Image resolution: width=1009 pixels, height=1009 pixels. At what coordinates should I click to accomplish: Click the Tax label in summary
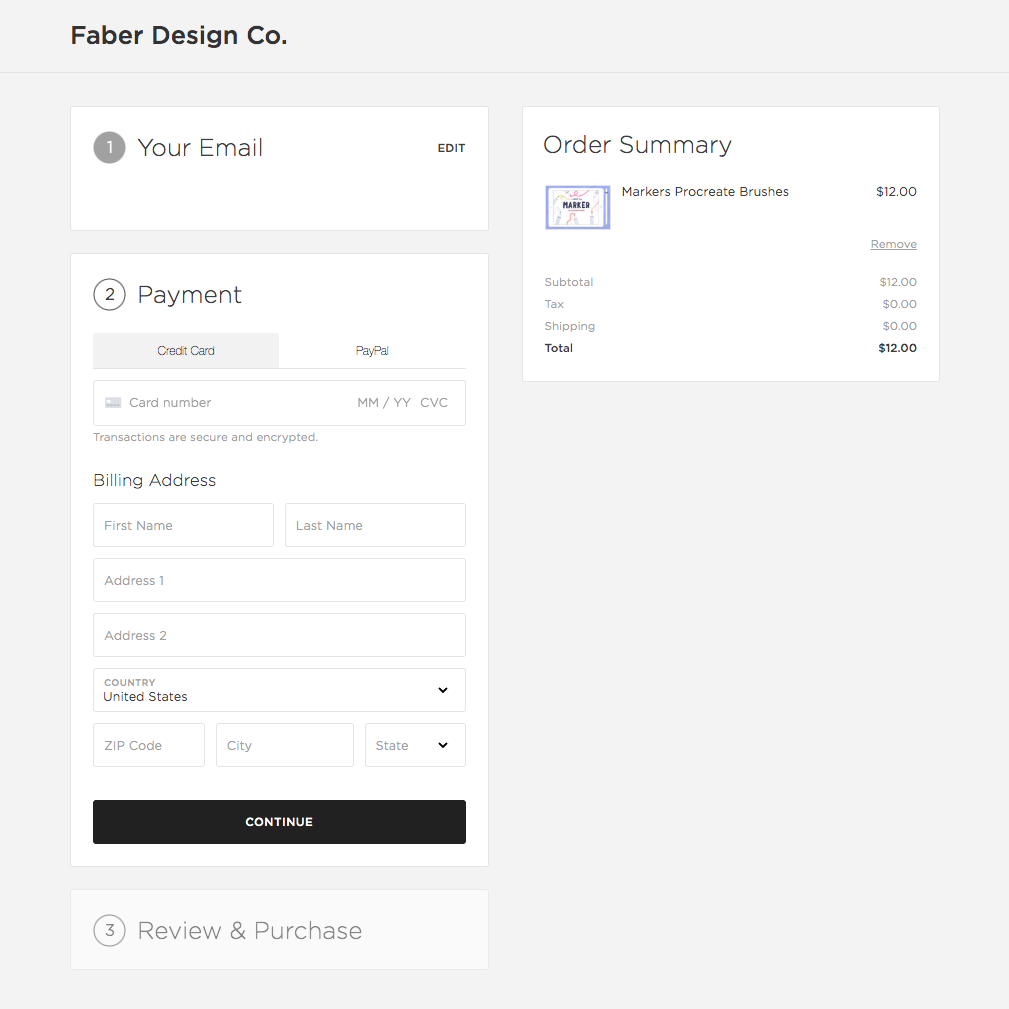click(554, 304)
